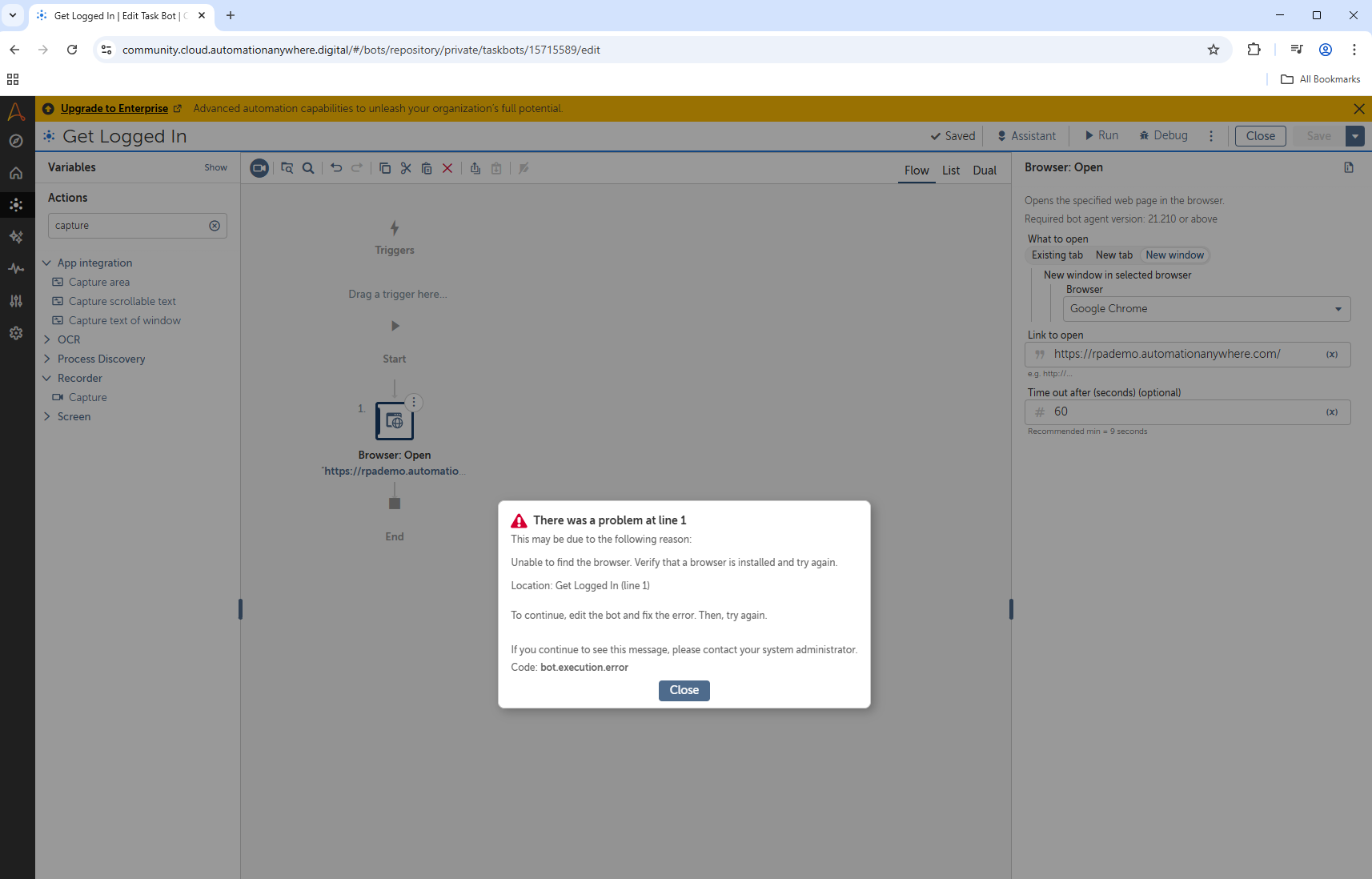Insert variable in timeout field
Viewport: 1372px width, 879px height.
click(x=1332, y=412)
